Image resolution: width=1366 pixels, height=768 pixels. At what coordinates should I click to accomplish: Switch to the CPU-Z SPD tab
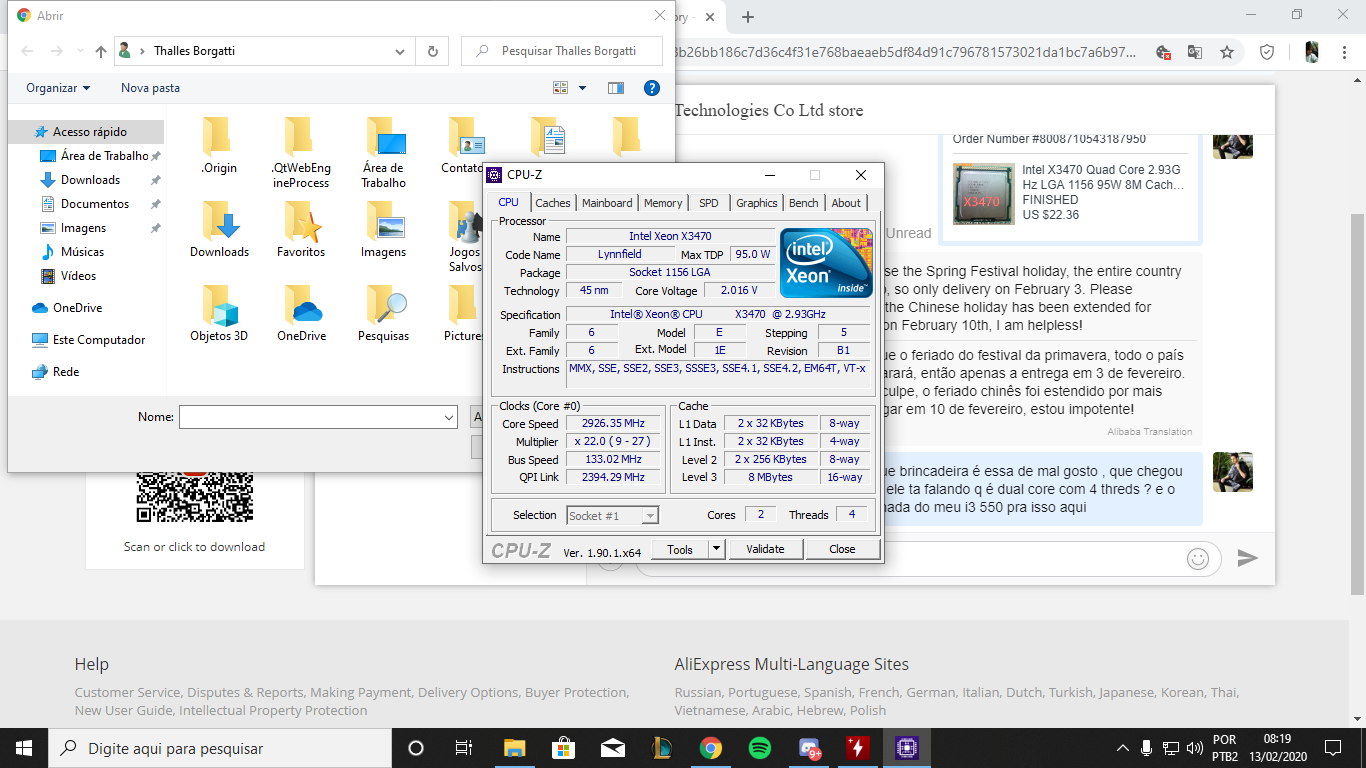pos(709,203)
